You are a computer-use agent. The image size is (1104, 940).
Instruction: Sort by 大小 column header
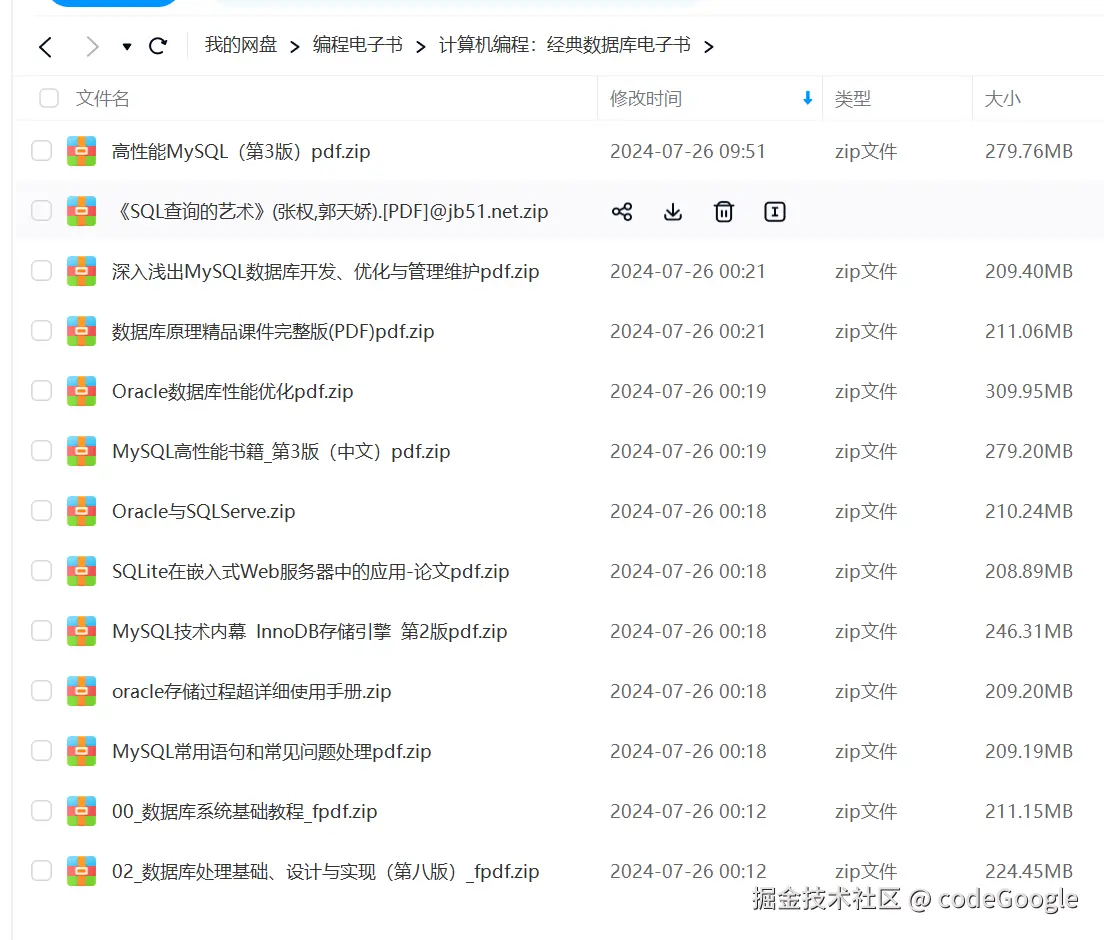tap(1002, 99)
